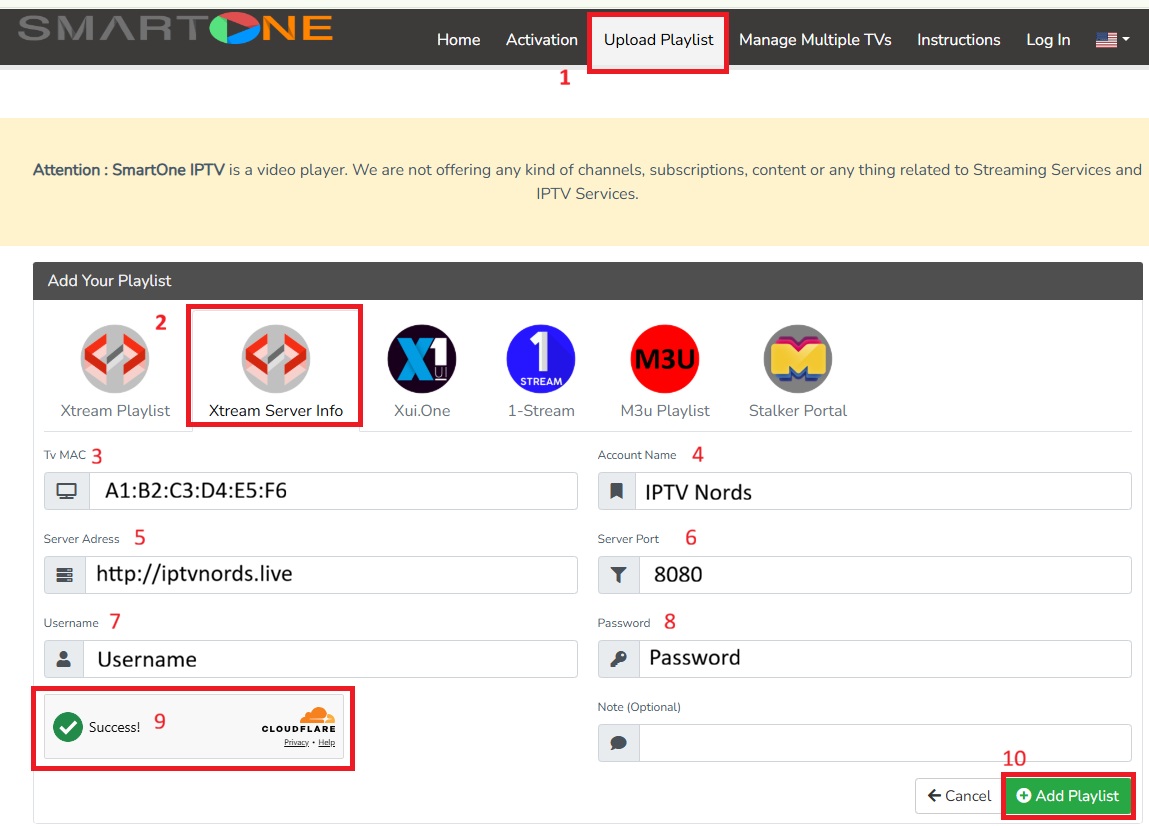Viewport: 1149px width, 826px height.
Task: Click the Log In link
Action: (1048, 40)
